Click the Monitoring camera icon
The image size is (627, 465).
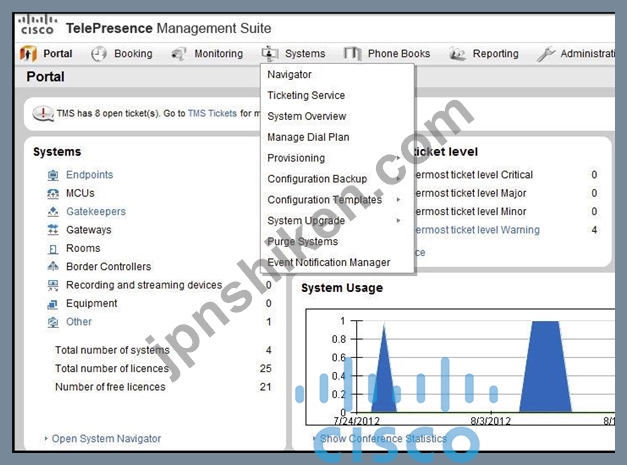click(179, 54)
